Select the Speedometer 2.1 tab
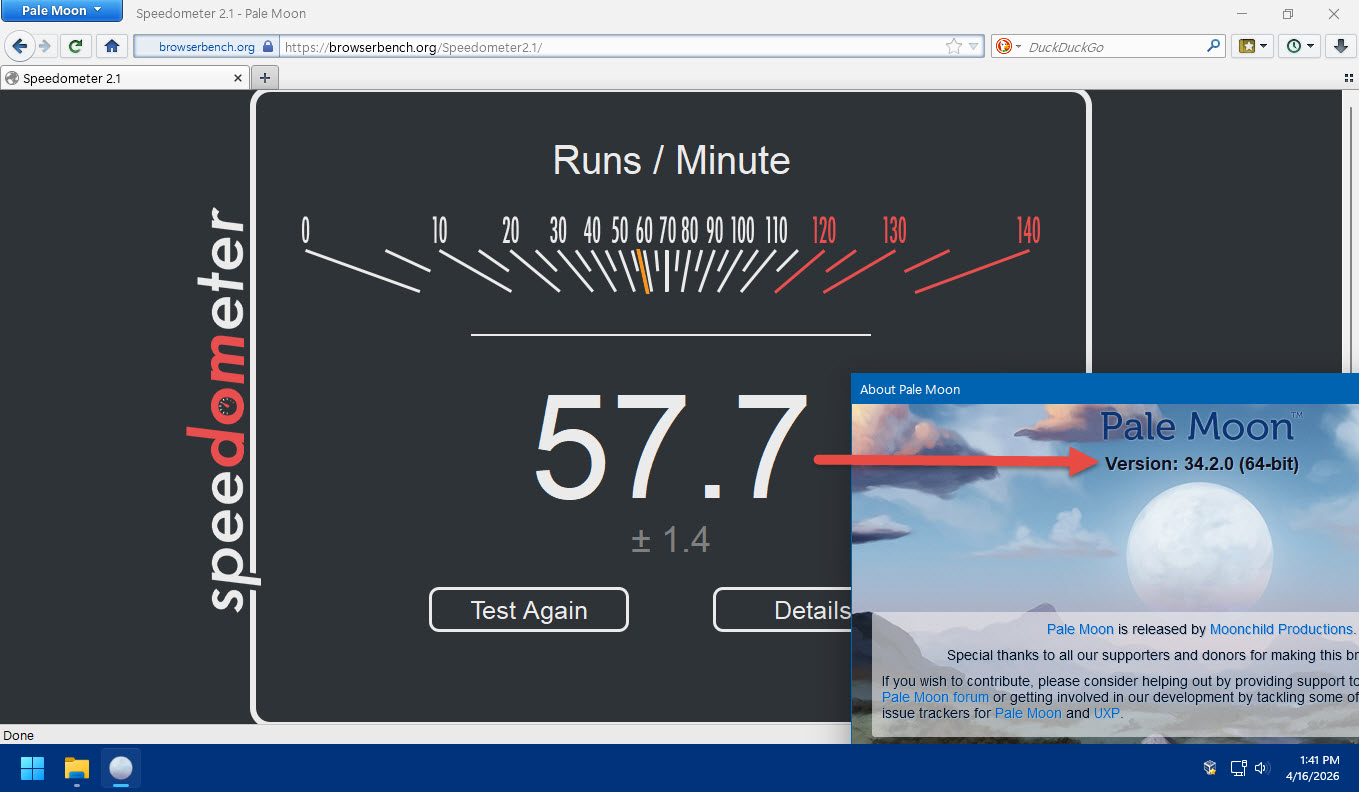The height and width of the screenshot is (792, 1359). [120, 78]
